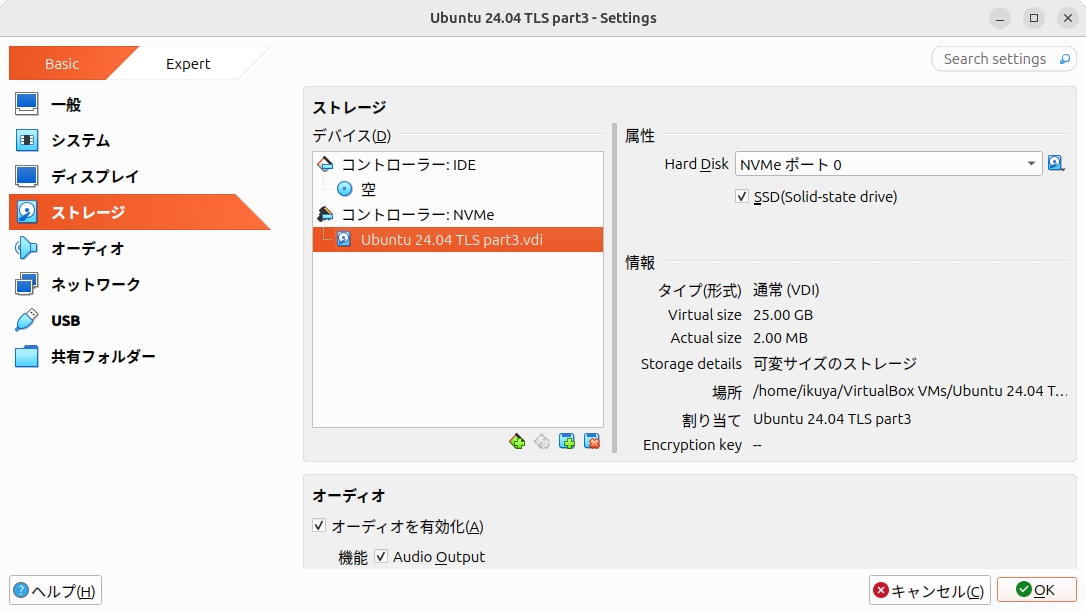Switch to the Basic tab
1086x614 pixels.
[62, 64]
